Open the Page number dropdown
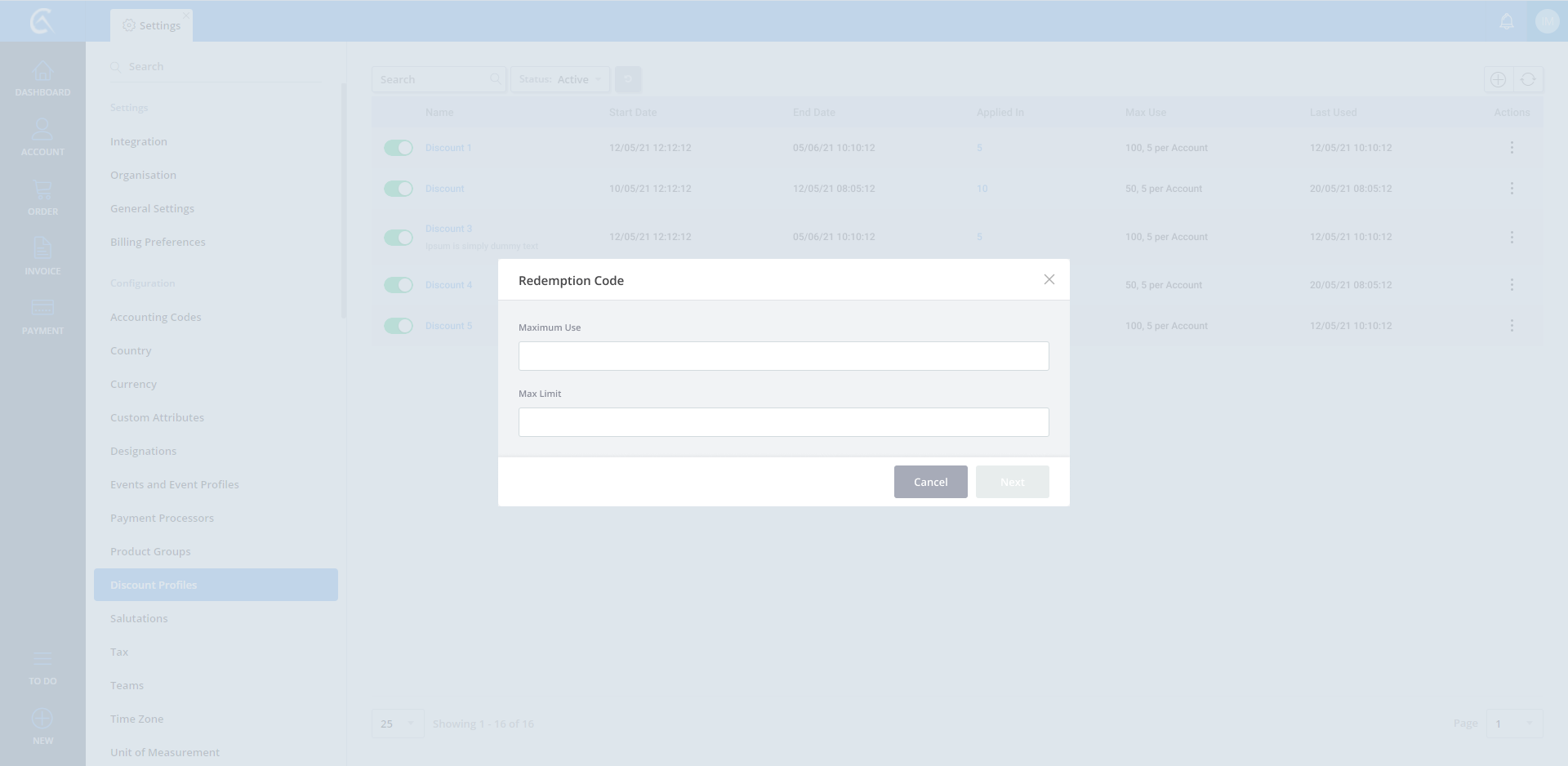This screenshot has width=1568, height=766. pos(1513,724)
